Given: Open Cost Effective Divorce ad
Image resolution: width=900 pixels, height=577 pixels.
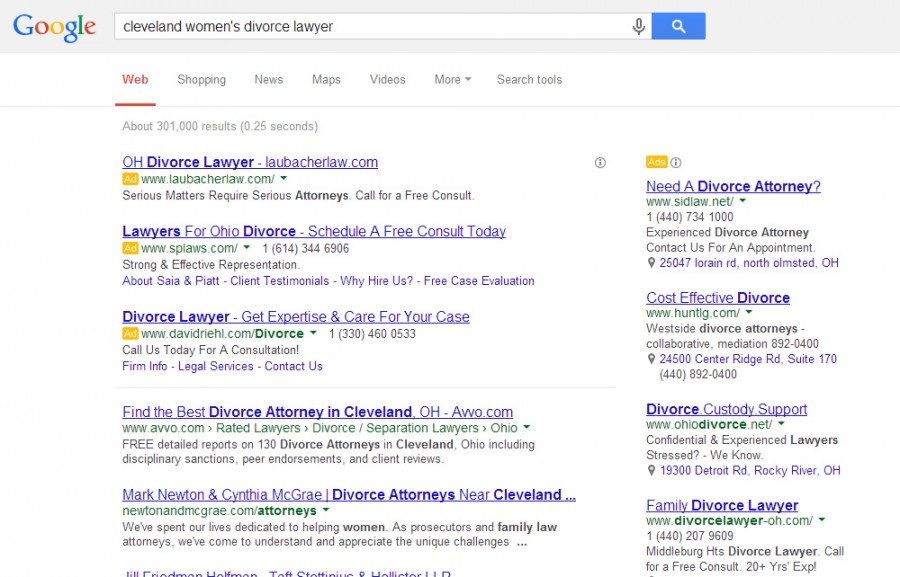Looking at the screenshot, I should (718, 298).
